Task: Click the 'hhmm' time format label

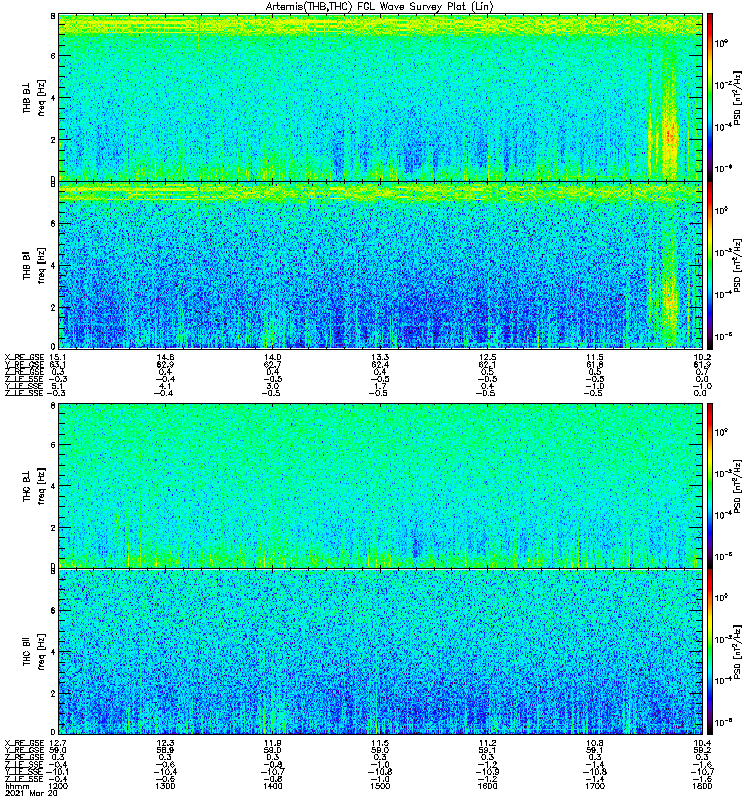Action: pyautogui.click(x=15, y=786)
